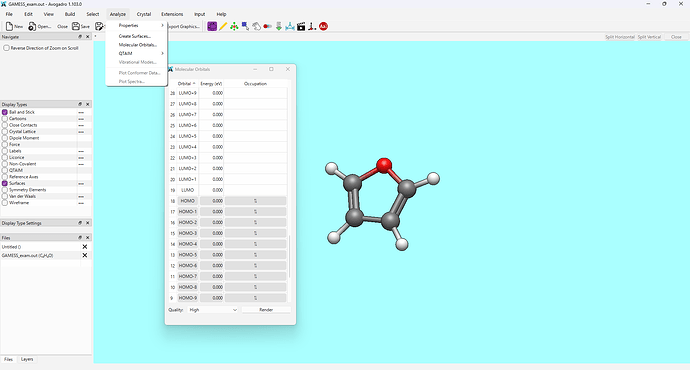Select the green Template tool
The image size is (690, 370).
234,26
